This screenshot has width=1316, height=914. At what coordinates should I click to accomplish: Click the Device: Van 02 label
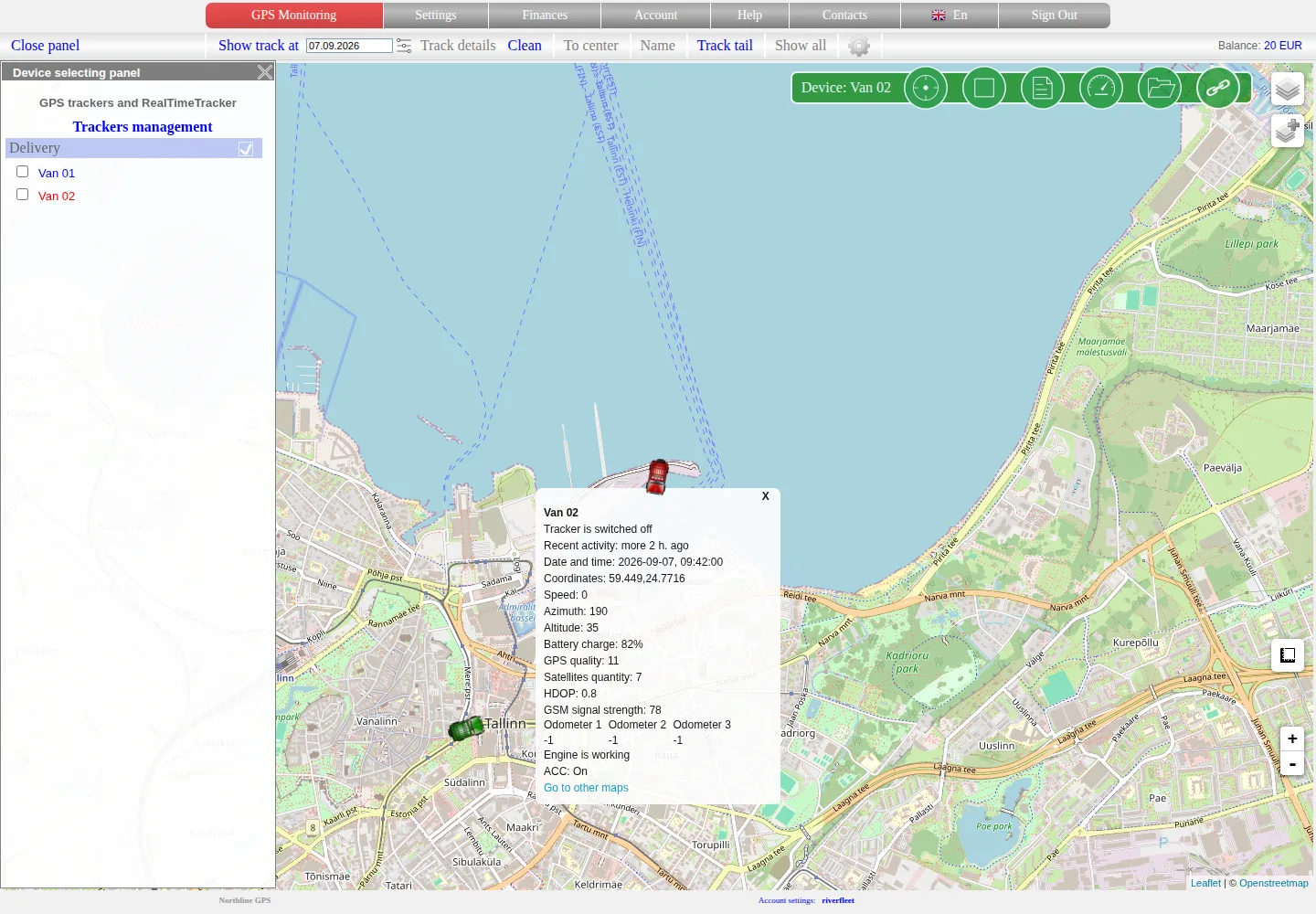846,88
